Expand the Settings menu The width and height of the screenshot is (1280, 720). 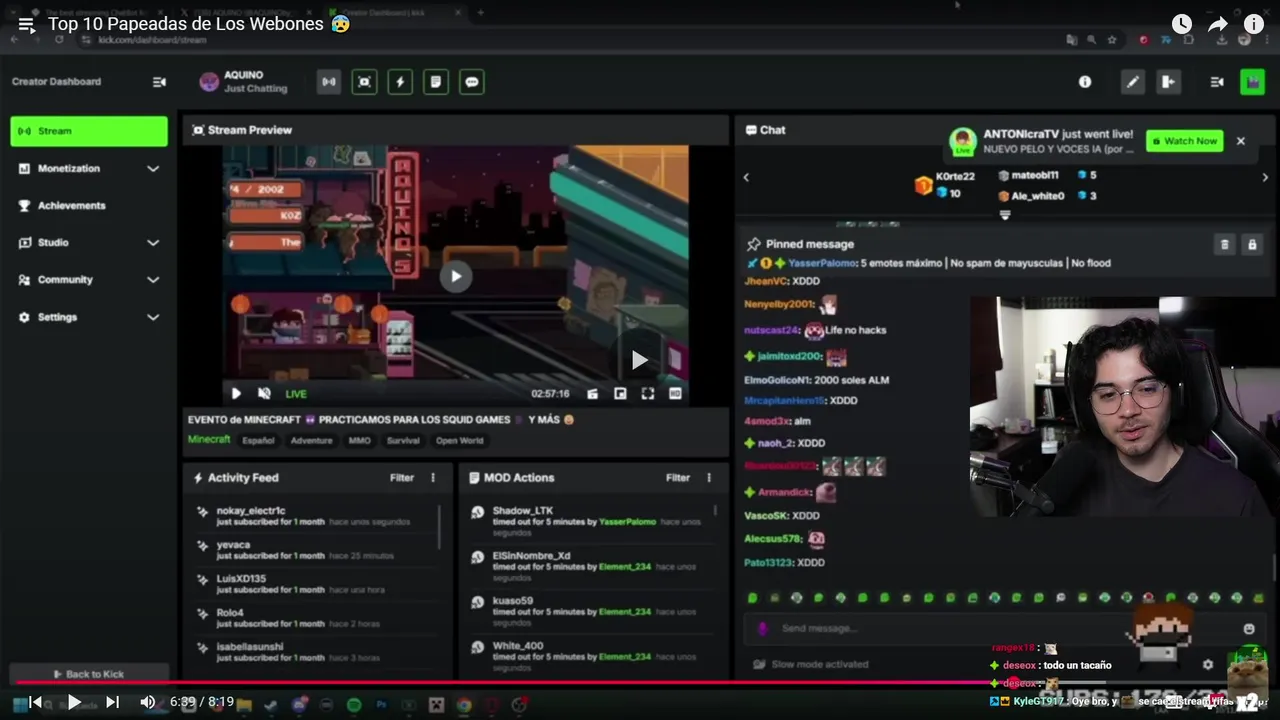click(89, 317)
